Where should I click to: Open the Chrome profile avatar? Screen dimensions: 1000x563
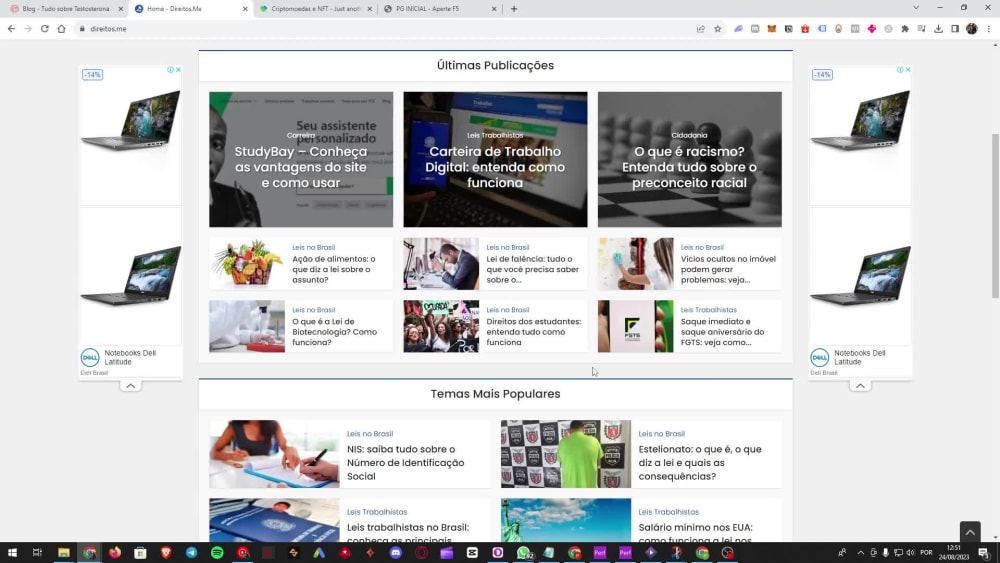[971, 29]
